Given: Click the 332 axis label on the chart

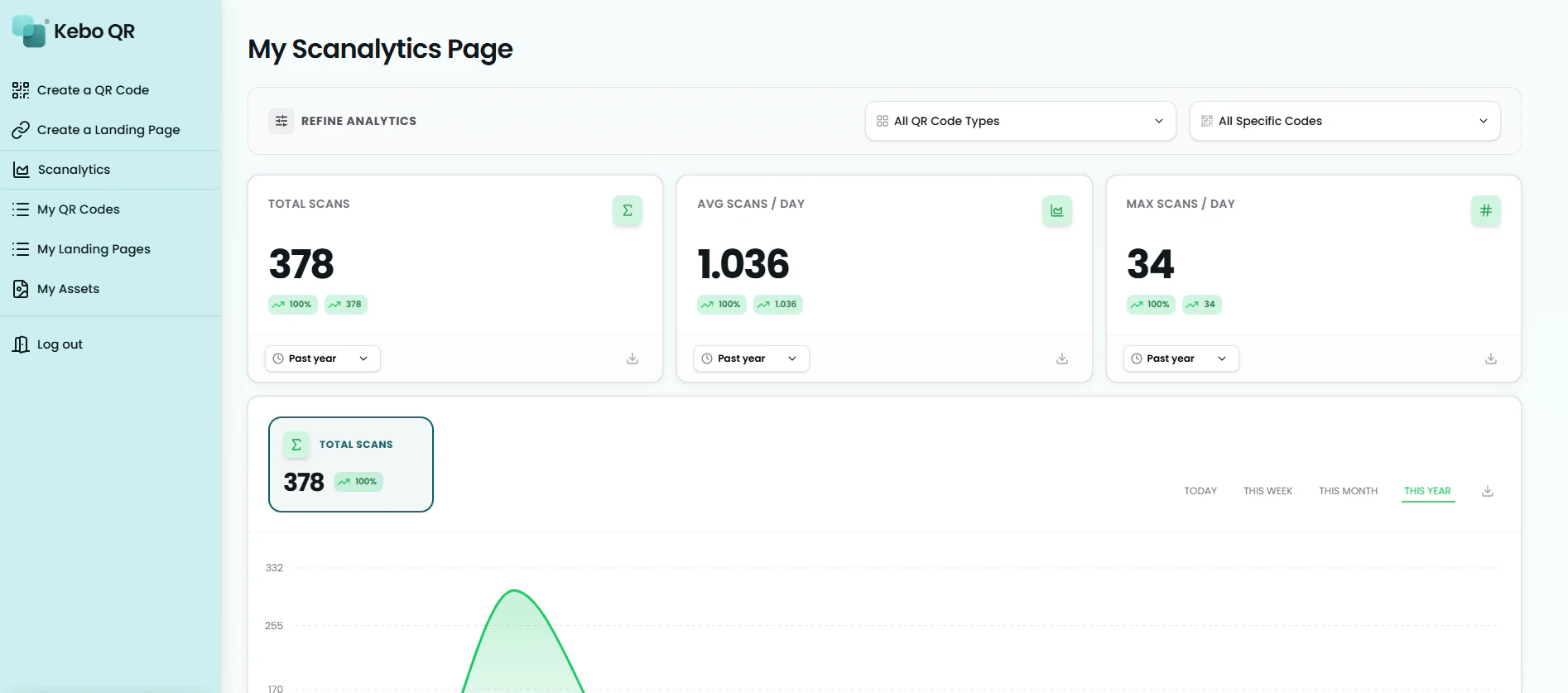Looking at the screenshot, I should (274, 568).
